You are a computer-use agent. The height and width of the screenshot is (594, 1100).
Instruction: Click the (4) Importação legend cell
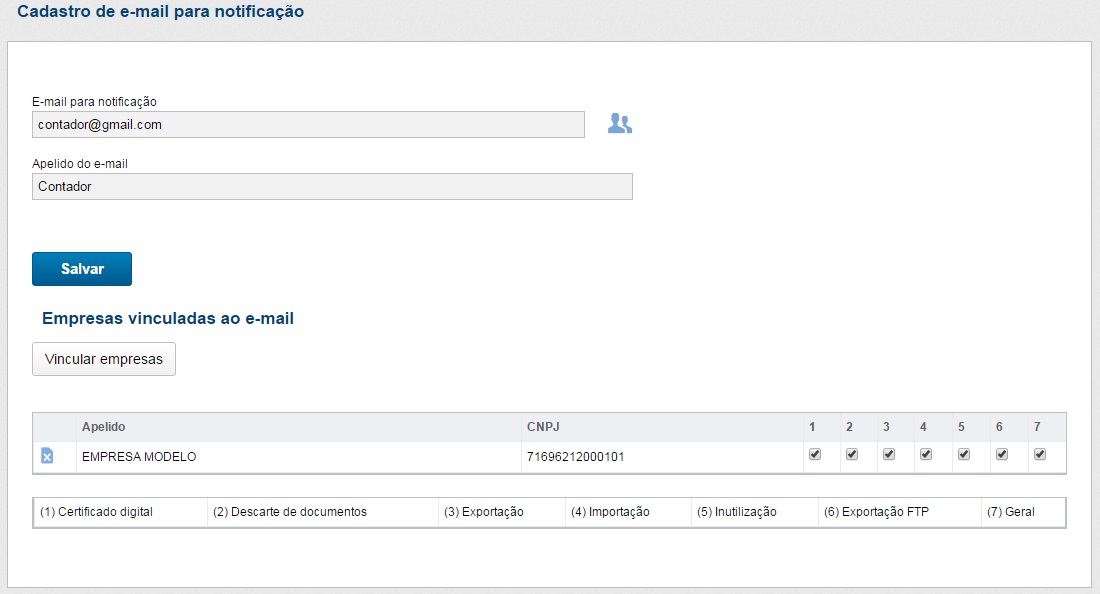tap(610, 512)
